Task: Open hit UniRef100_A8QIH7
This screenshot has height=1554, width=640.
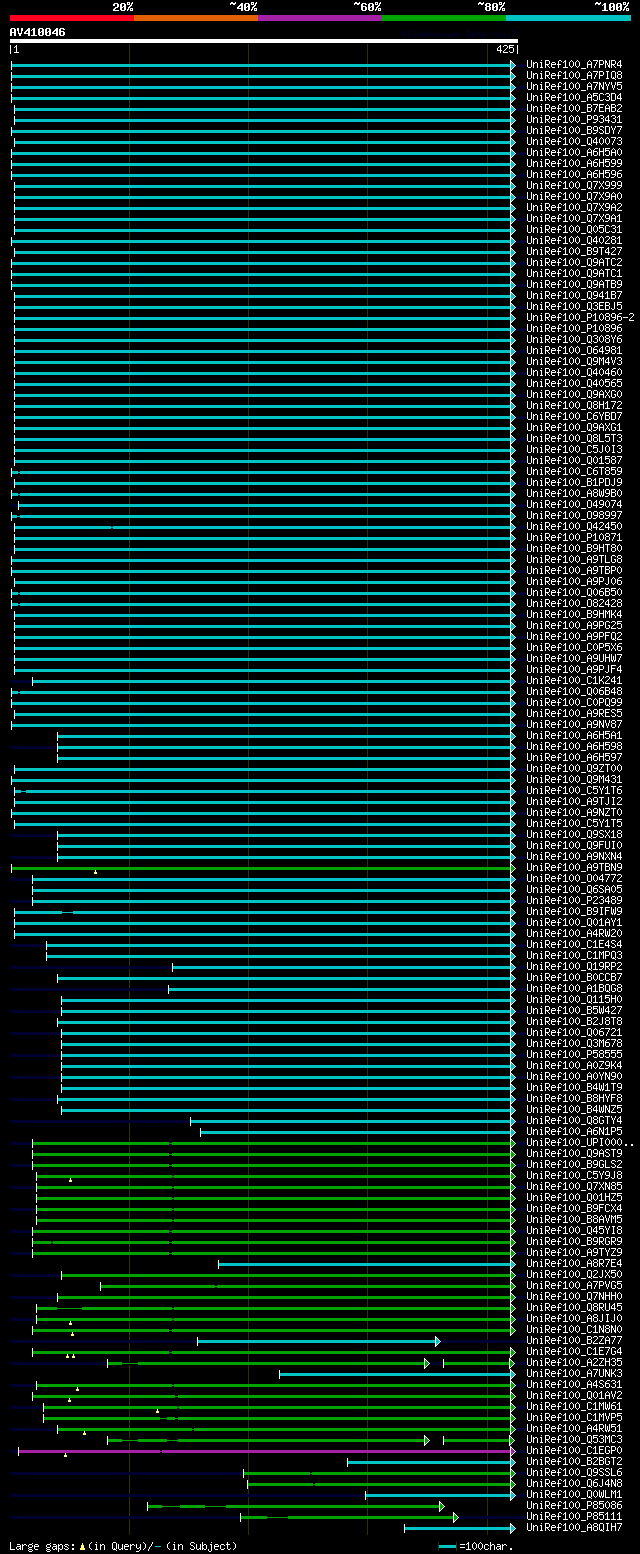Action: click(574, 1528)
